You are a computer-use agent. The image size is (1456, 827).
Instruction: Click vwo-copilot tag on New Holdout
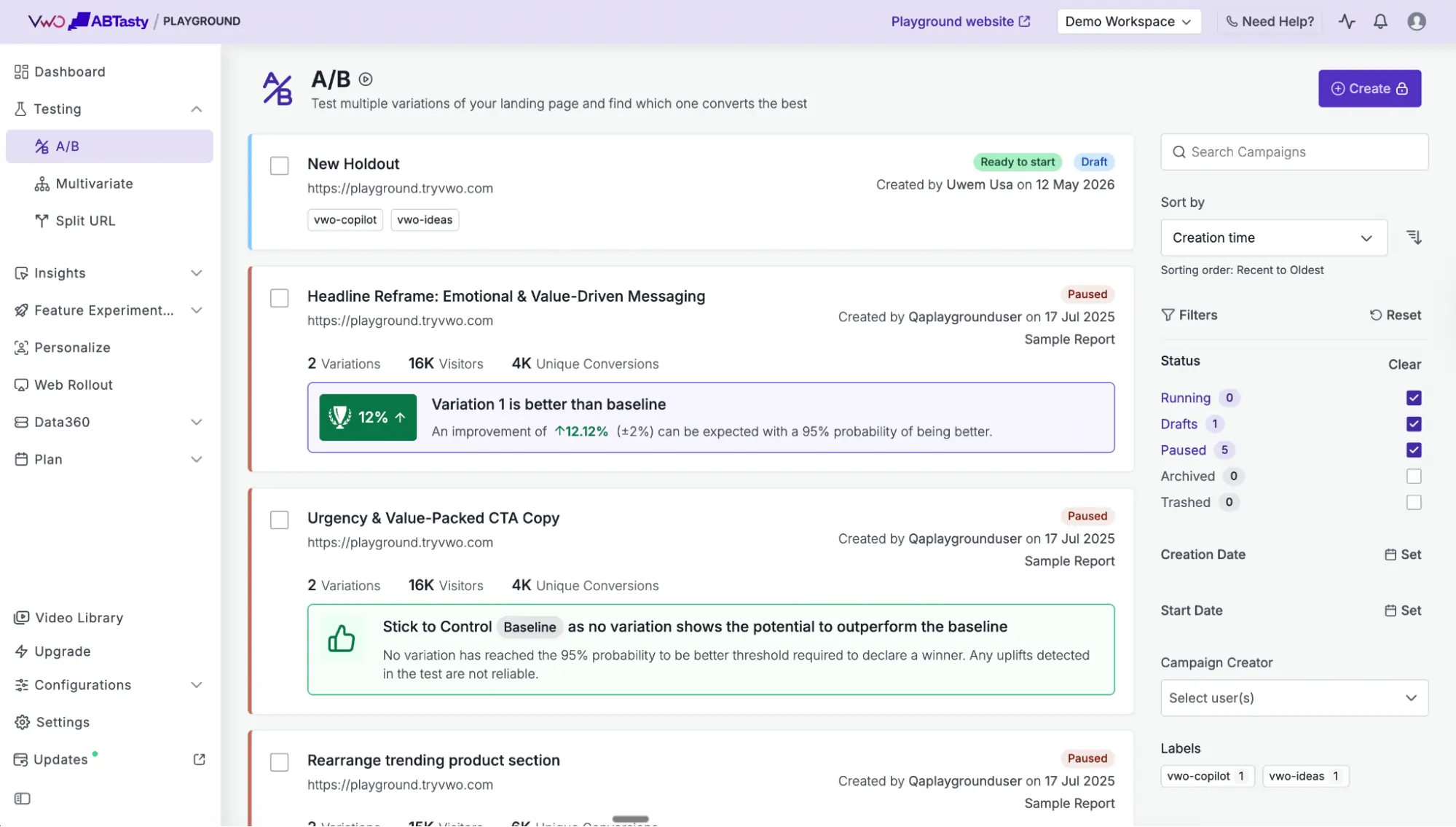(x=345, y=220)
